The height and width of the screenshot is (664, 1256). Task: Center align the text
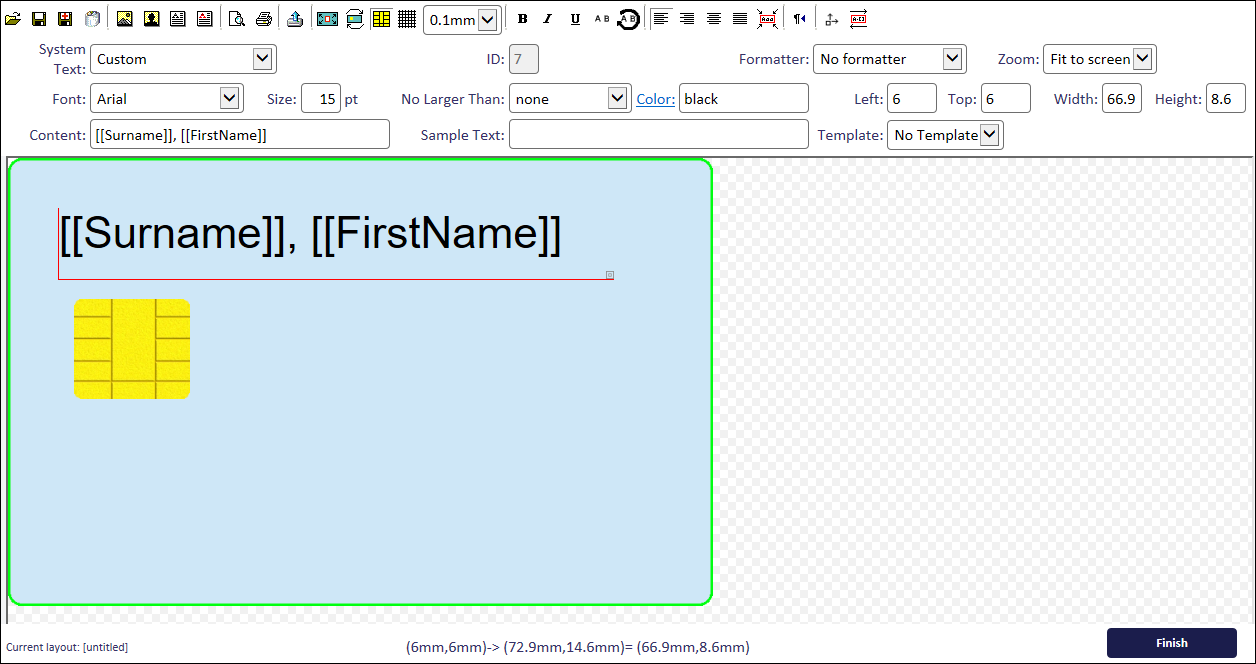tap(713, 18)
